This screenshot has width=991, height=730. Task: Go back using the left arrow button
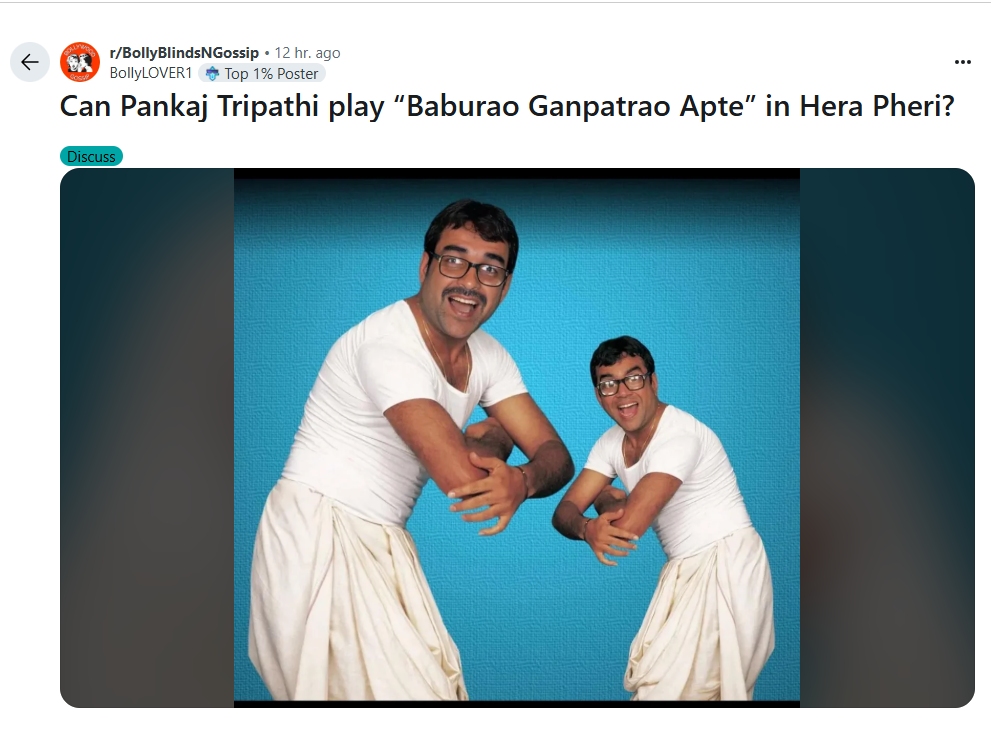[30, 62]
